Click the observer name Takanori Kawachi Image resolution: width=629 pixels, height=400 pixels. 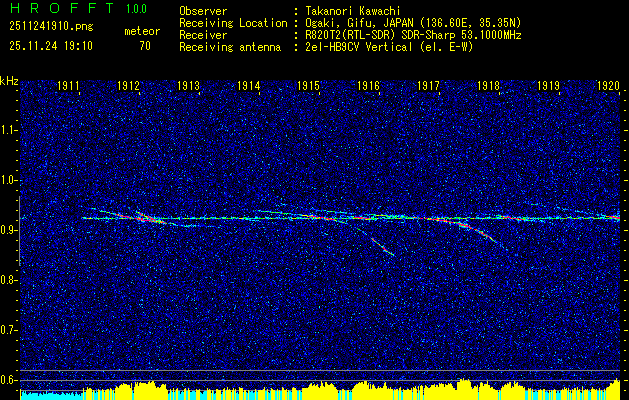[x=353, y=11]
